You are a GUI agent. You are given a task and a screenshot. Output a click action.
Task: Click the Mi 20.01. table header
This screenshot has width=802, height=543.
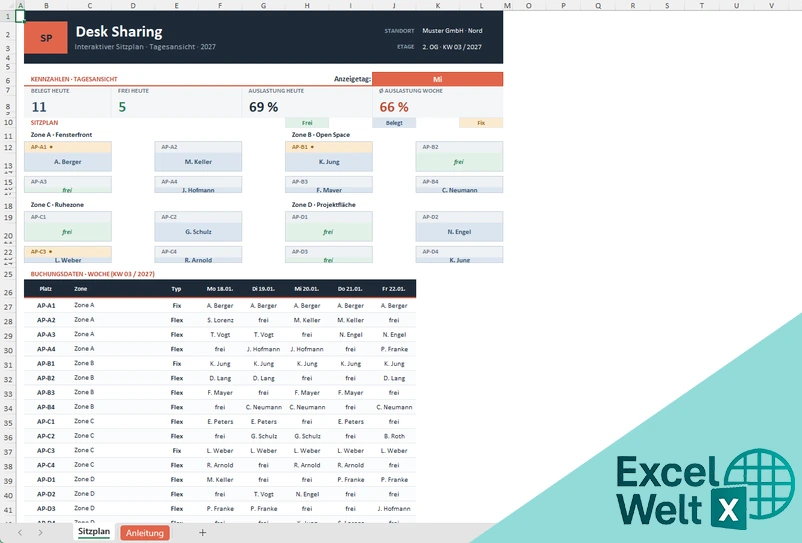coord(307,289)
